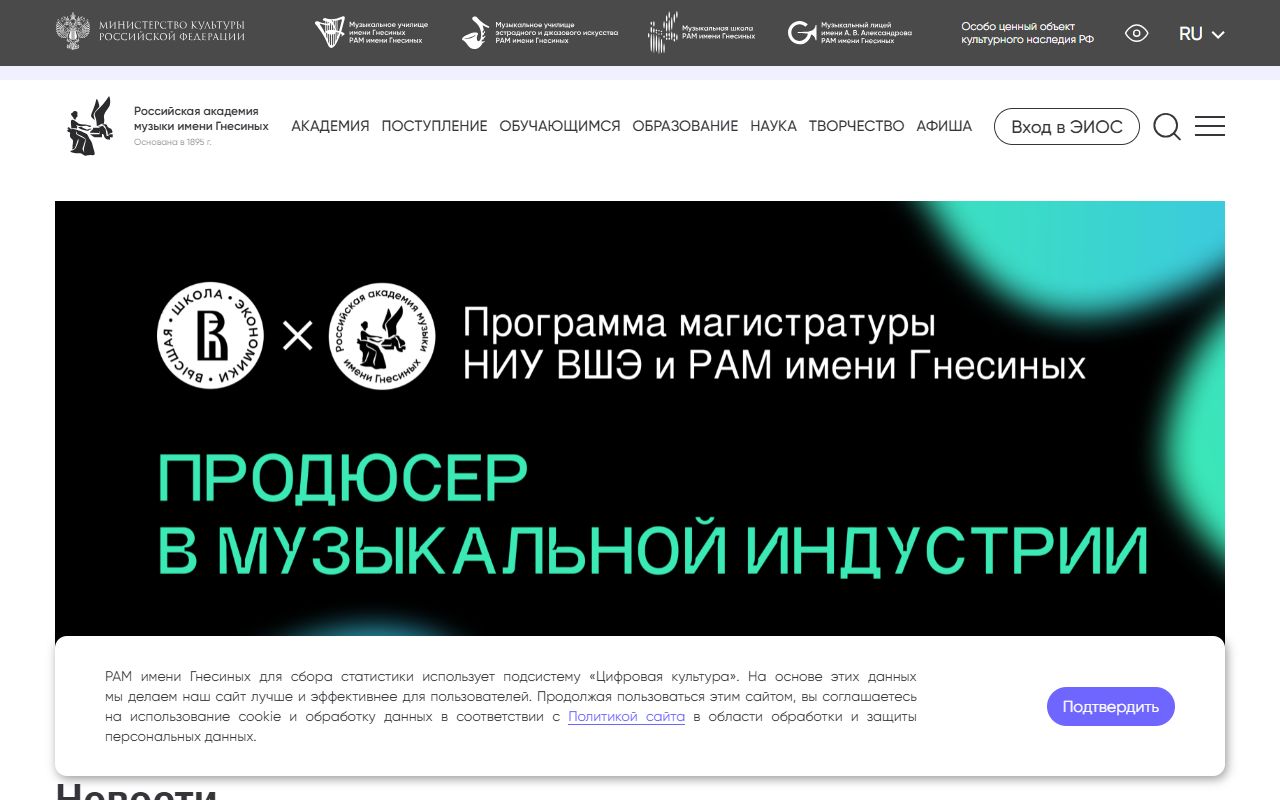Open the Продюсер в музыкальной индустрии banner
This screenshot has width=1280, height=800.
tap(640, 419)
